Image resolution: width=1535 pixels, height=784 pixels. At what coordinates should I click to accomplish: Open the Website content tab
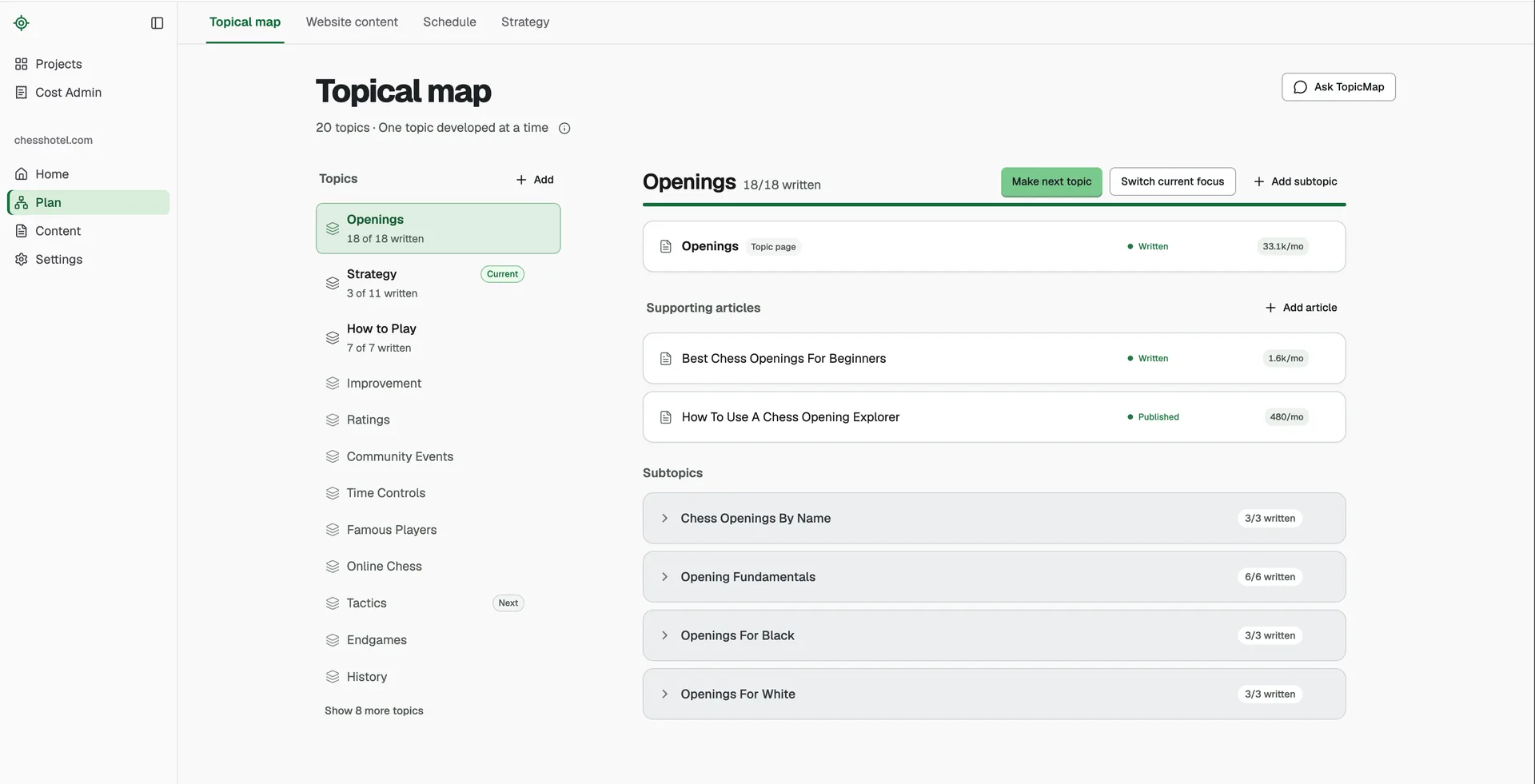352,22
